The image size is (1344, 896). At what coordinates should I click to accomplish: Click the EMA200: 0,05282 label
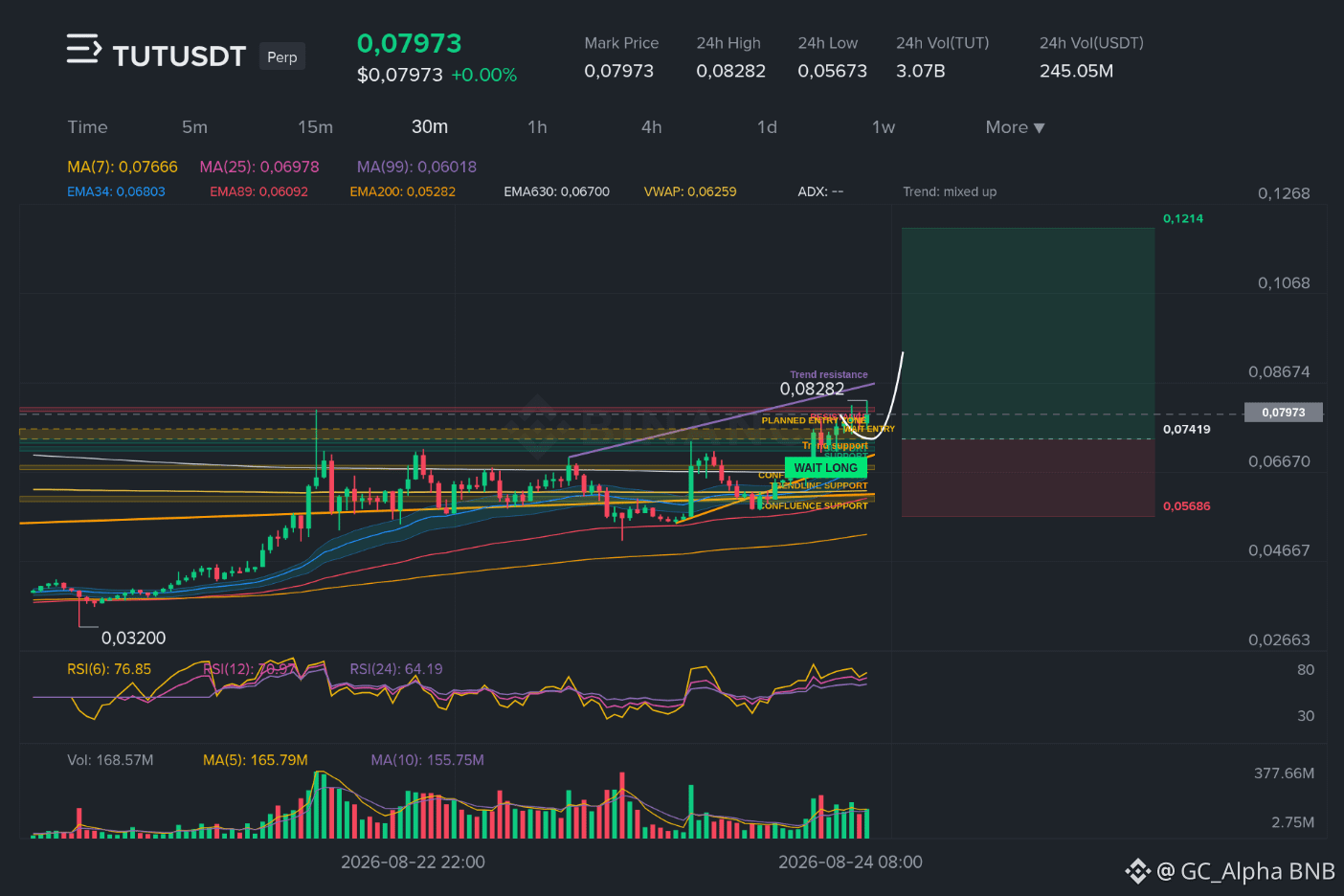pos(402,191)
